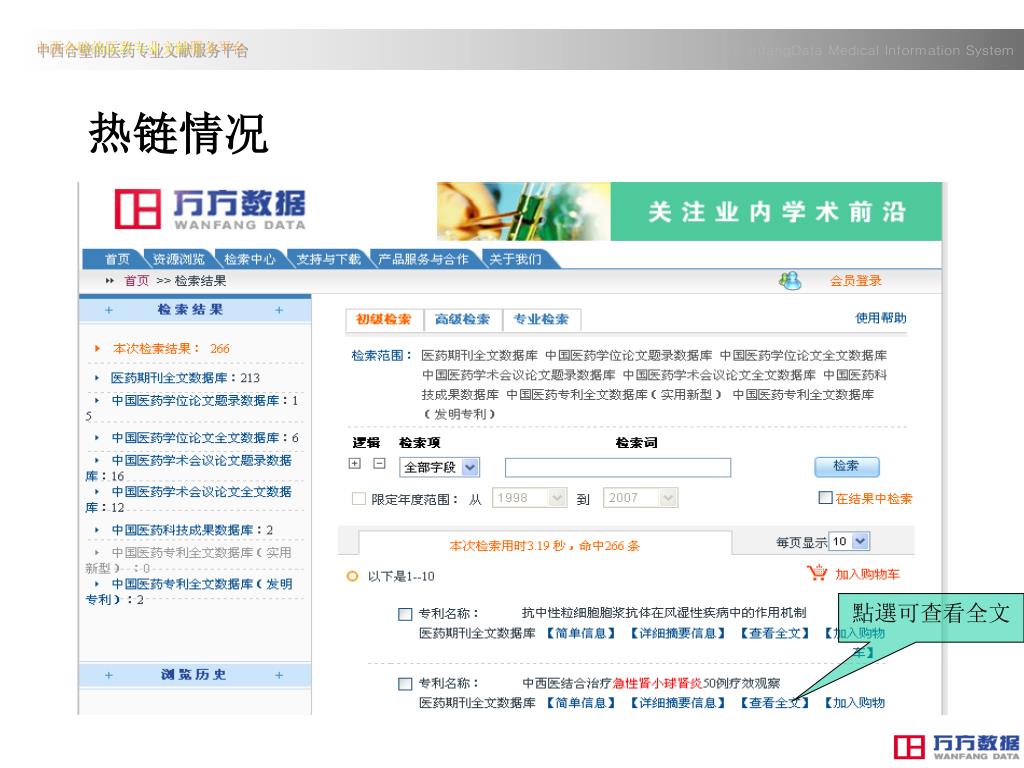Click into the 检索词 search text field
Viewport: 1024px width, 768px height.
[x=618, y=467]
